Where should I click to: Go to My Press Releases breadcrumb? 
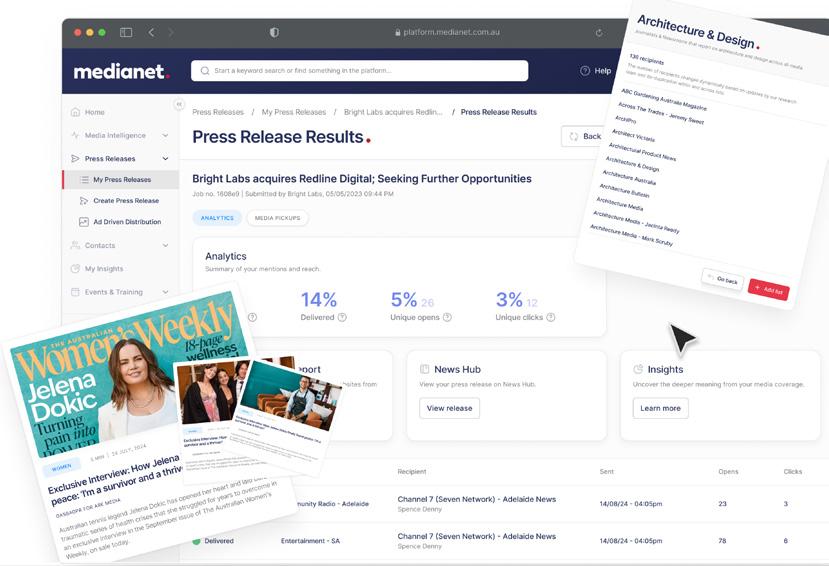tap(293, 112)
